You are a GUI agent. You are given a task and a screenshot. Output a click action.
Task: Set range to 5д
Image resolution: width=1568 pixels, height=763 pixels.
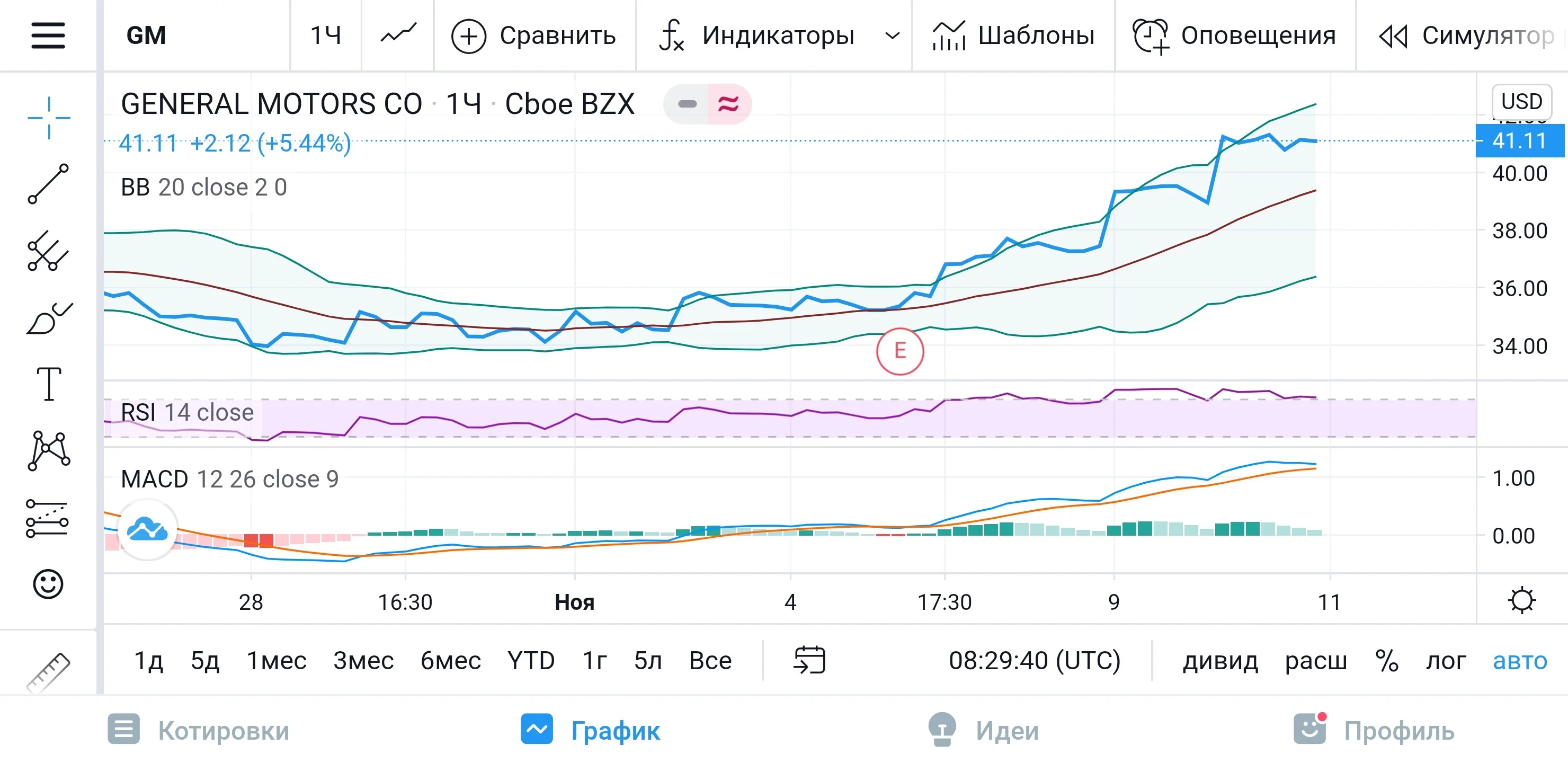point(204,660)
